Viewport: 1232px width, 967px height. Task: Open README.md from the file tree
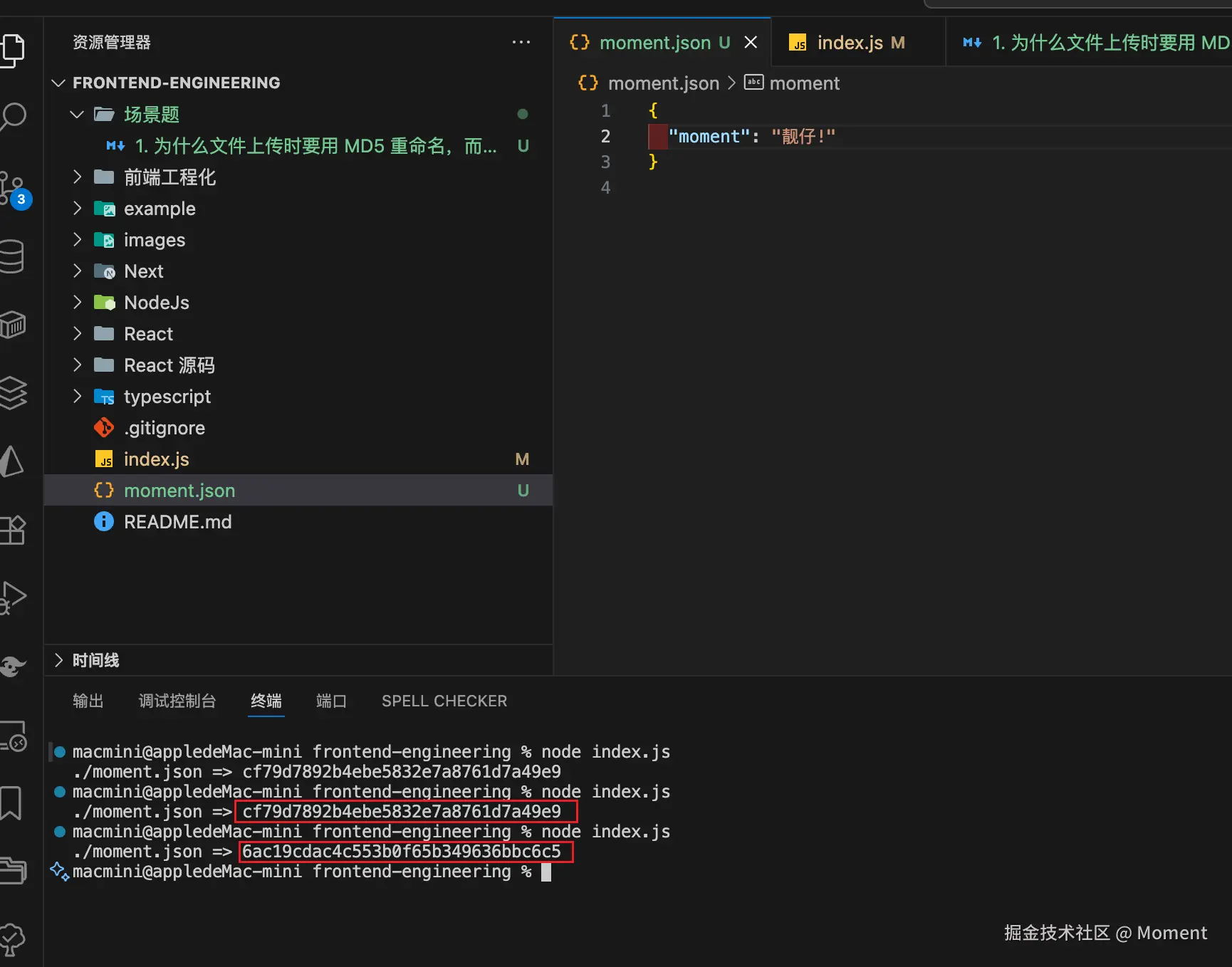[177, 522]
